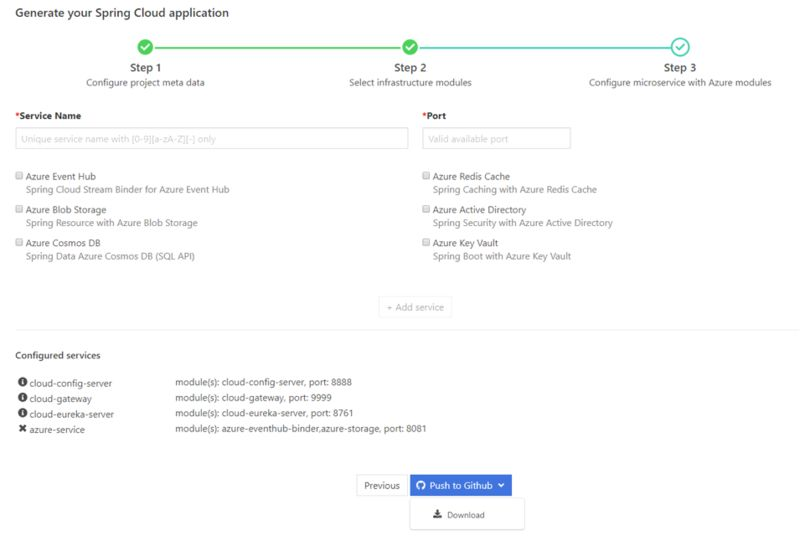Click info icon beside cloud-eureka-server
The width and height of the screenshot is (800, 546).
(x=22, y=412)
